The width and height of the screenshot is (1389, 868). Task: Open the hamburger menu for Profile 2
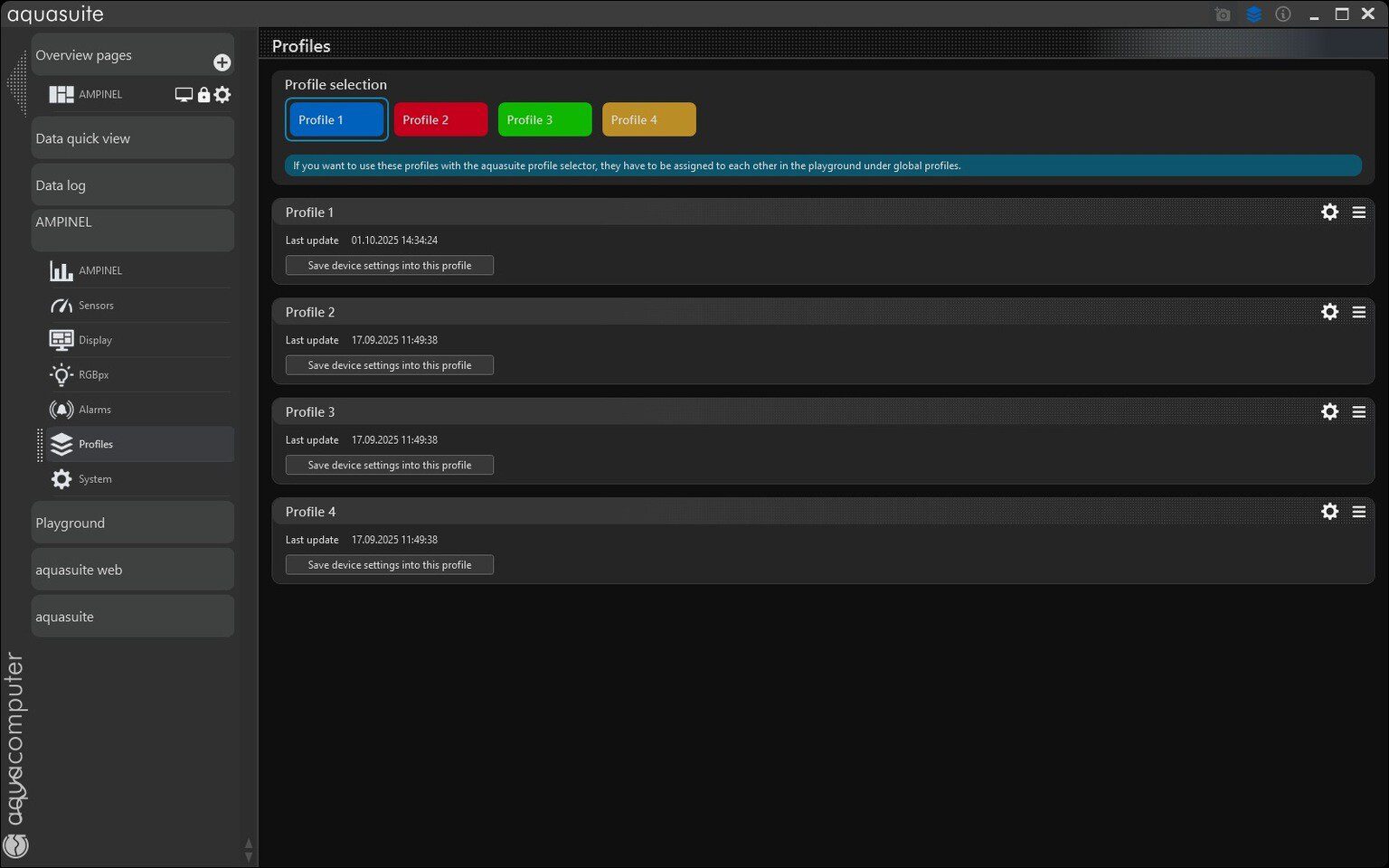pos(1358,312)
